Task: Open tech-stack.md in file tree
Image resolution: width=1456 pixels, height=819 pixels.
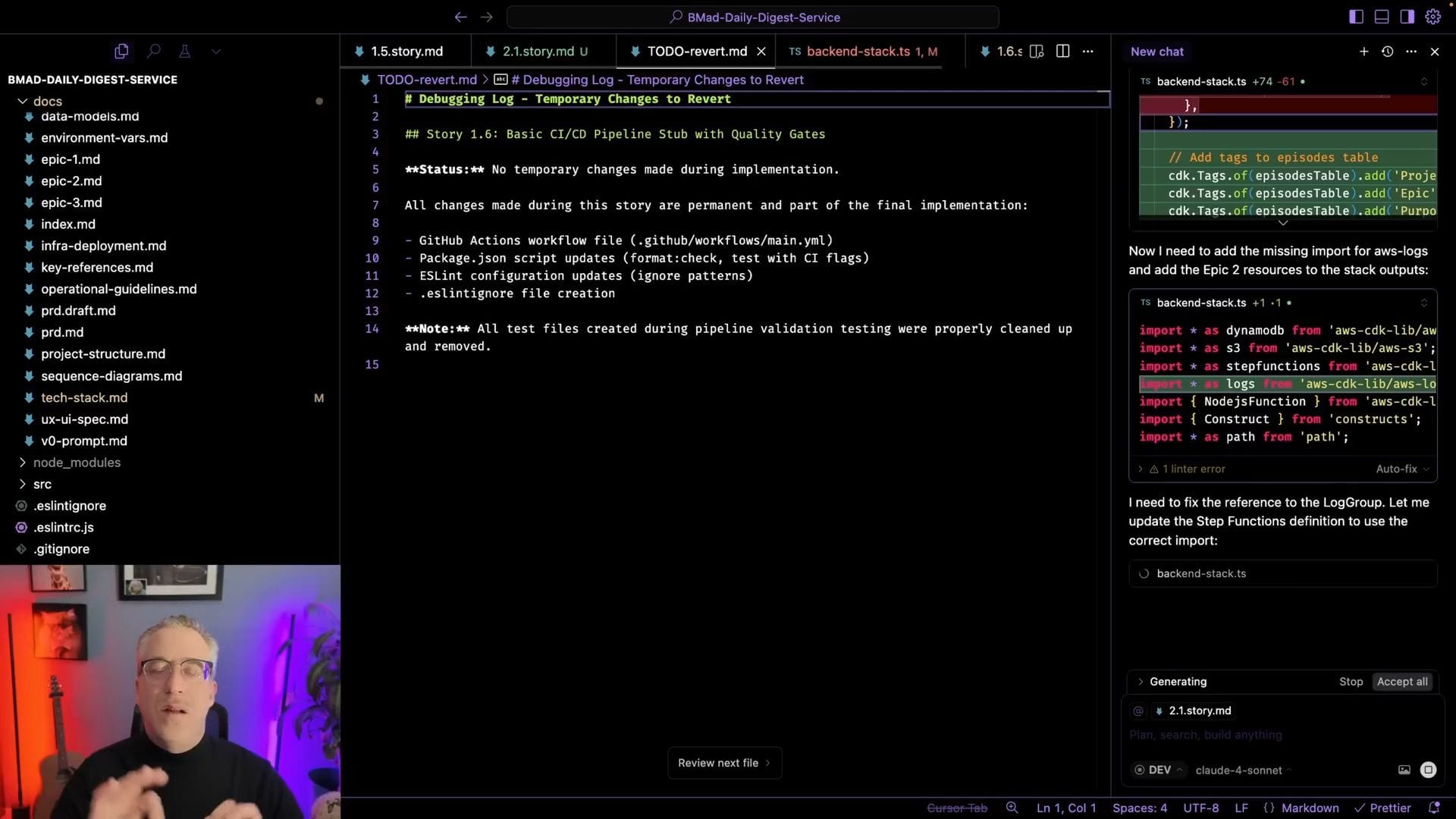Action: click(84, 397)
